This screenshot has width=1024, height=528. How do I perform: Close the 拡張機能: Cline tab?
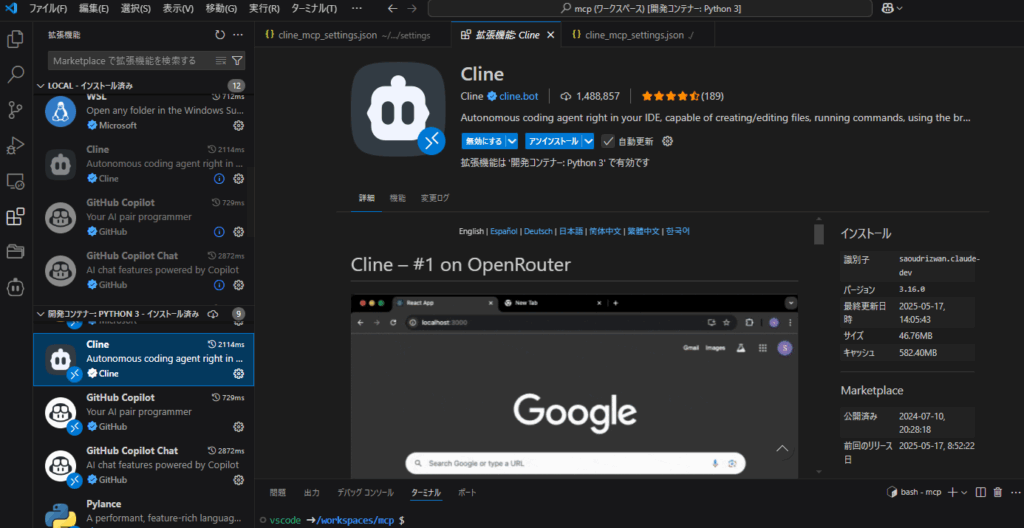(551, 35)
